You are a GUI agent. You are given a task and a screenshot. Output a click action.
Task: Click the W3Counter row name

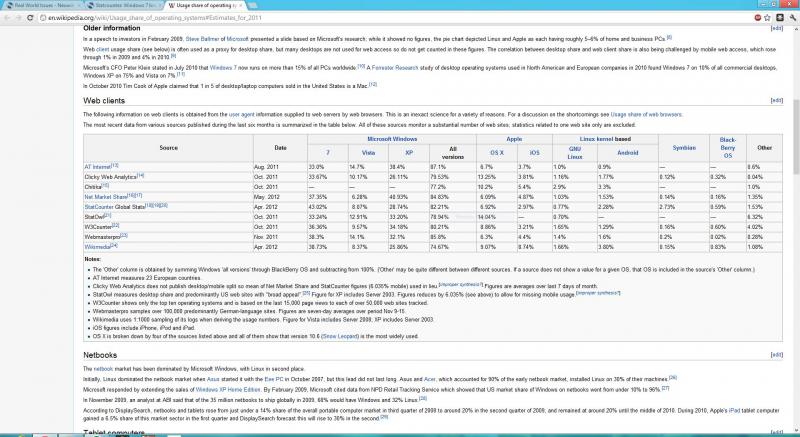pos(97,227)
